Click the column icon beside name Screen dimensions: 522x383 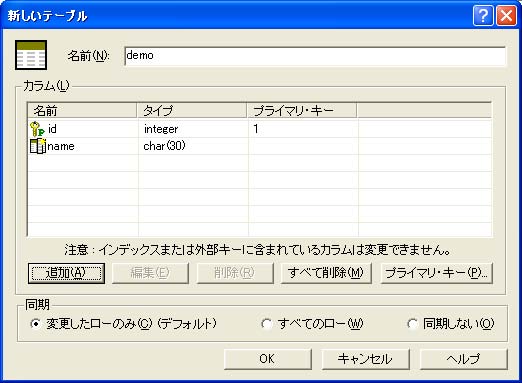coord(37,146)
